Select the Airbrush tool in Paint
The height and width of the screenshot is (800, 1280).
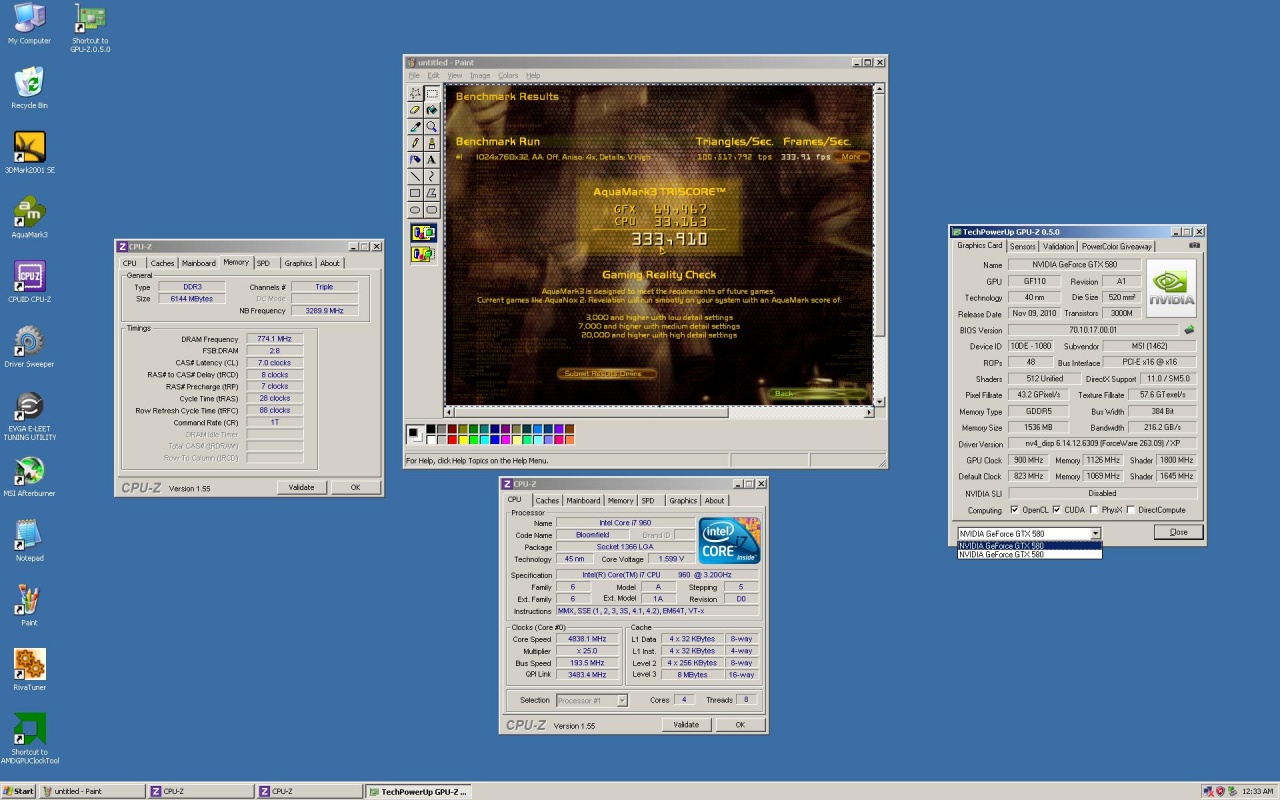click(x=415, y=160)
